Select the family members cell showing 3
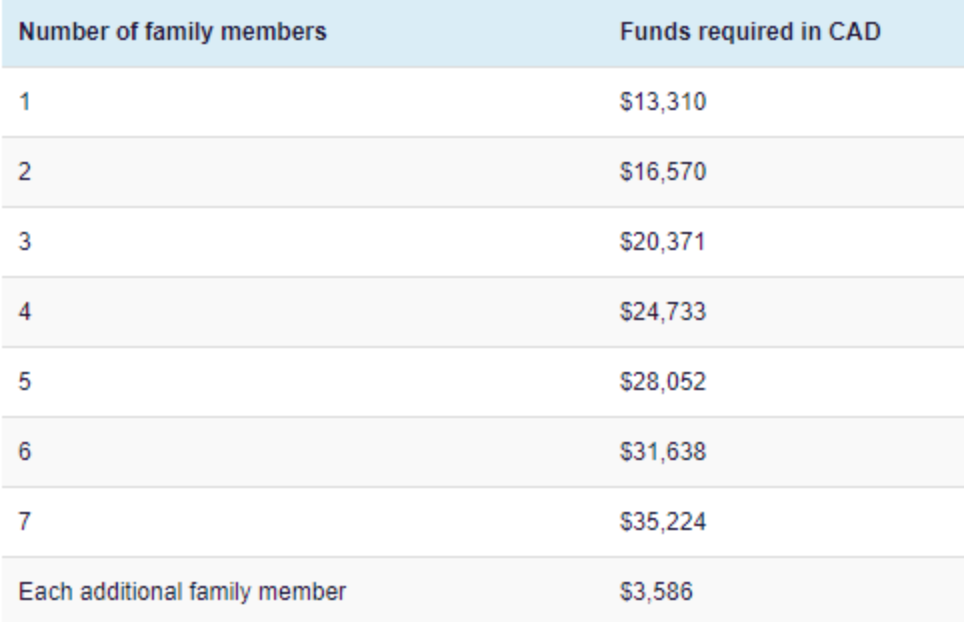The width and height of the screenshot is (964, 622). 24,241
